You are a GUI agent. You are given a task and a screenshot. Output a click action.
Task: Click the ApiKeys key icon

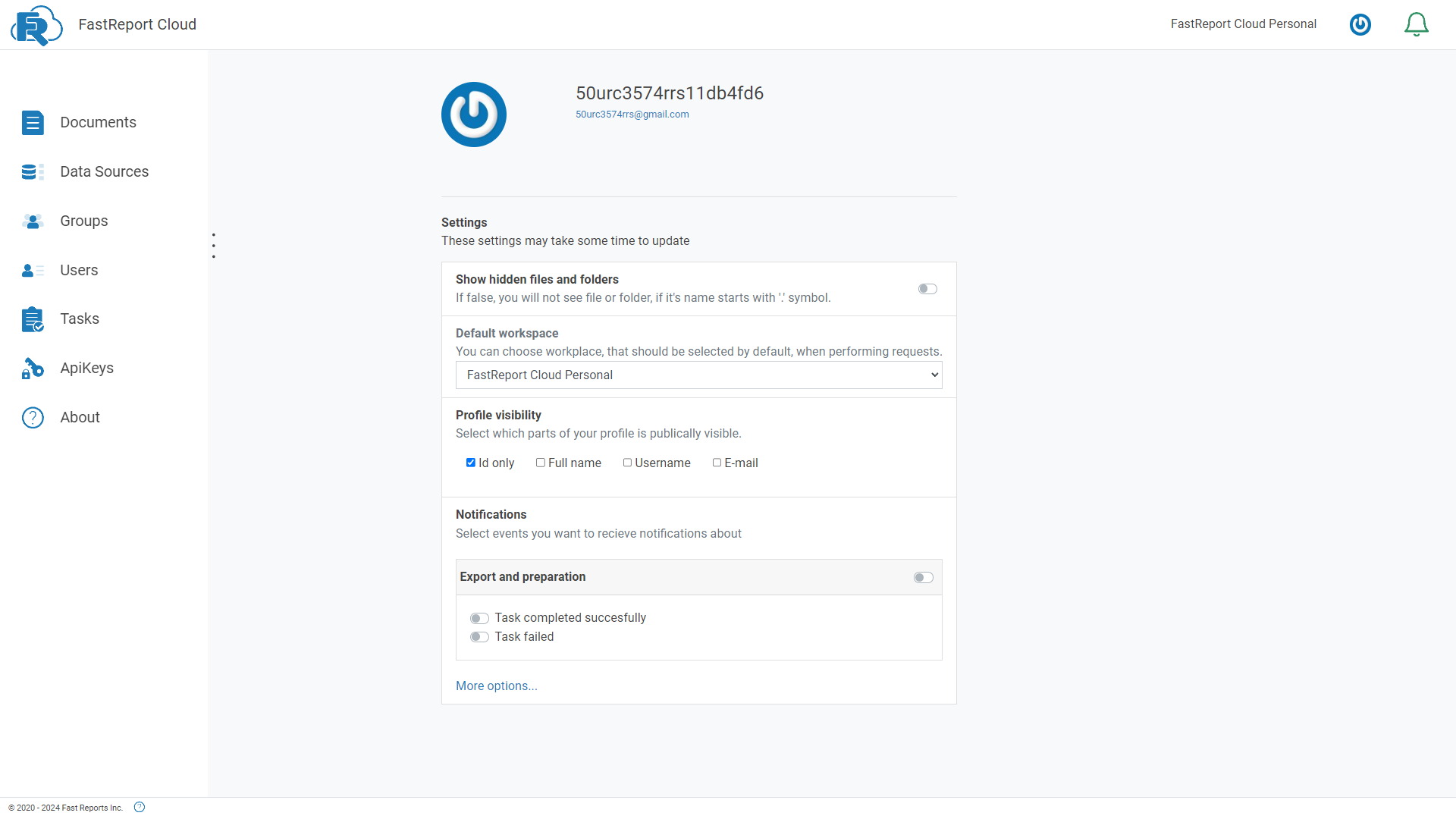33,369
